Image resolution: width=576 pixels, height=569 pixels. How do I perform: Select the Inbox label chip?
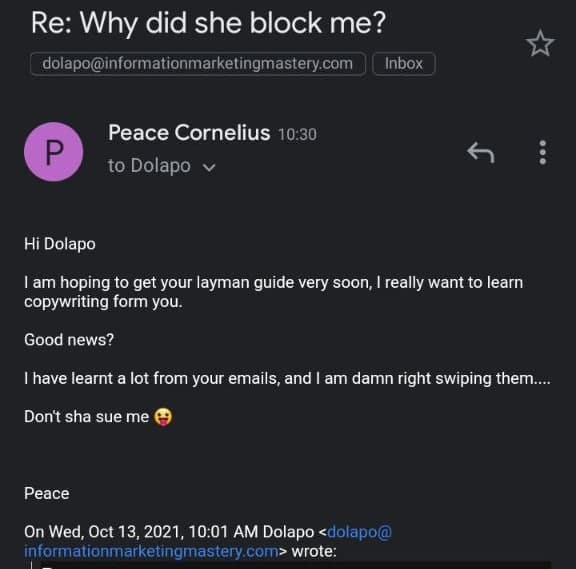403,64
